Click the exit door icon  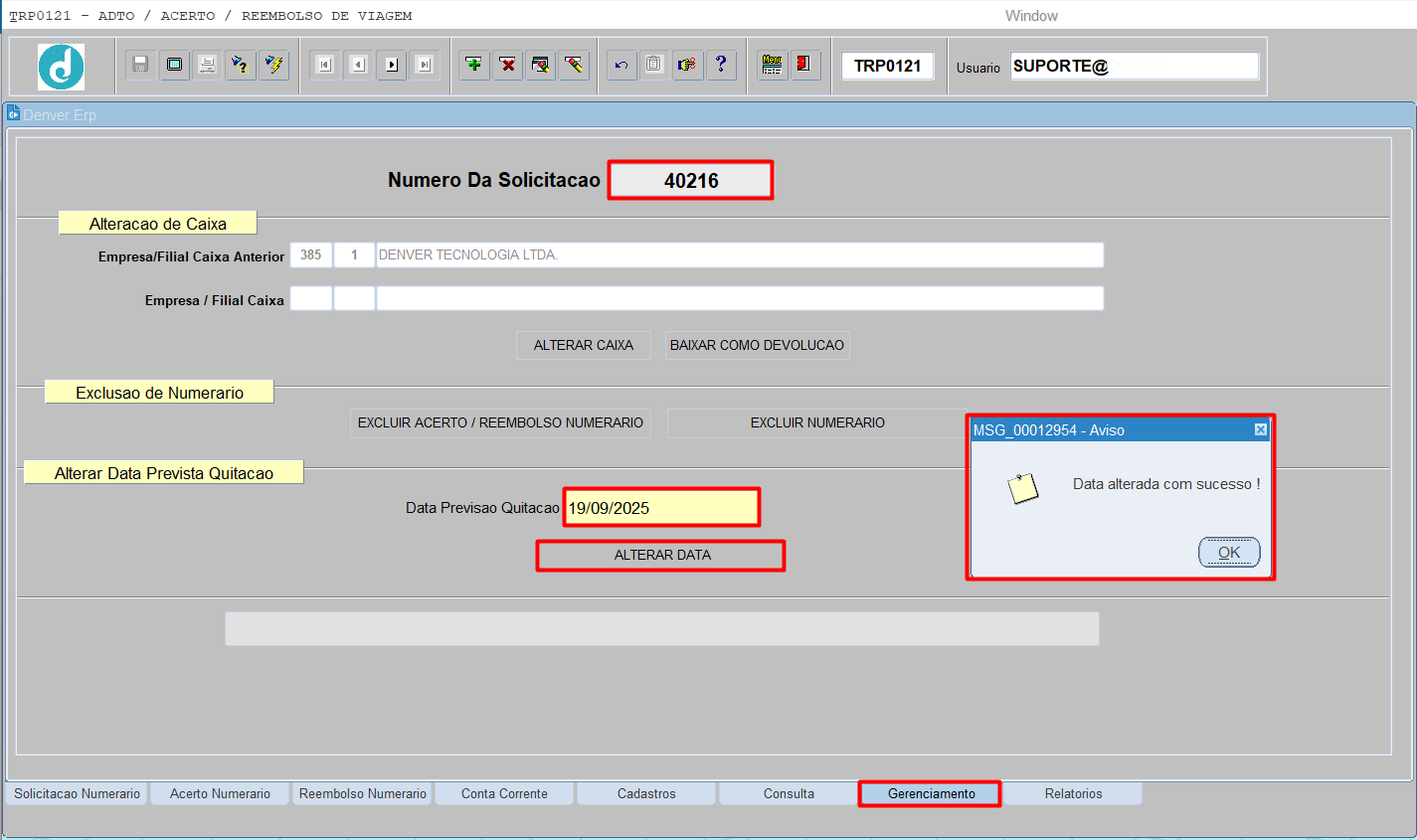click(803, 65)
